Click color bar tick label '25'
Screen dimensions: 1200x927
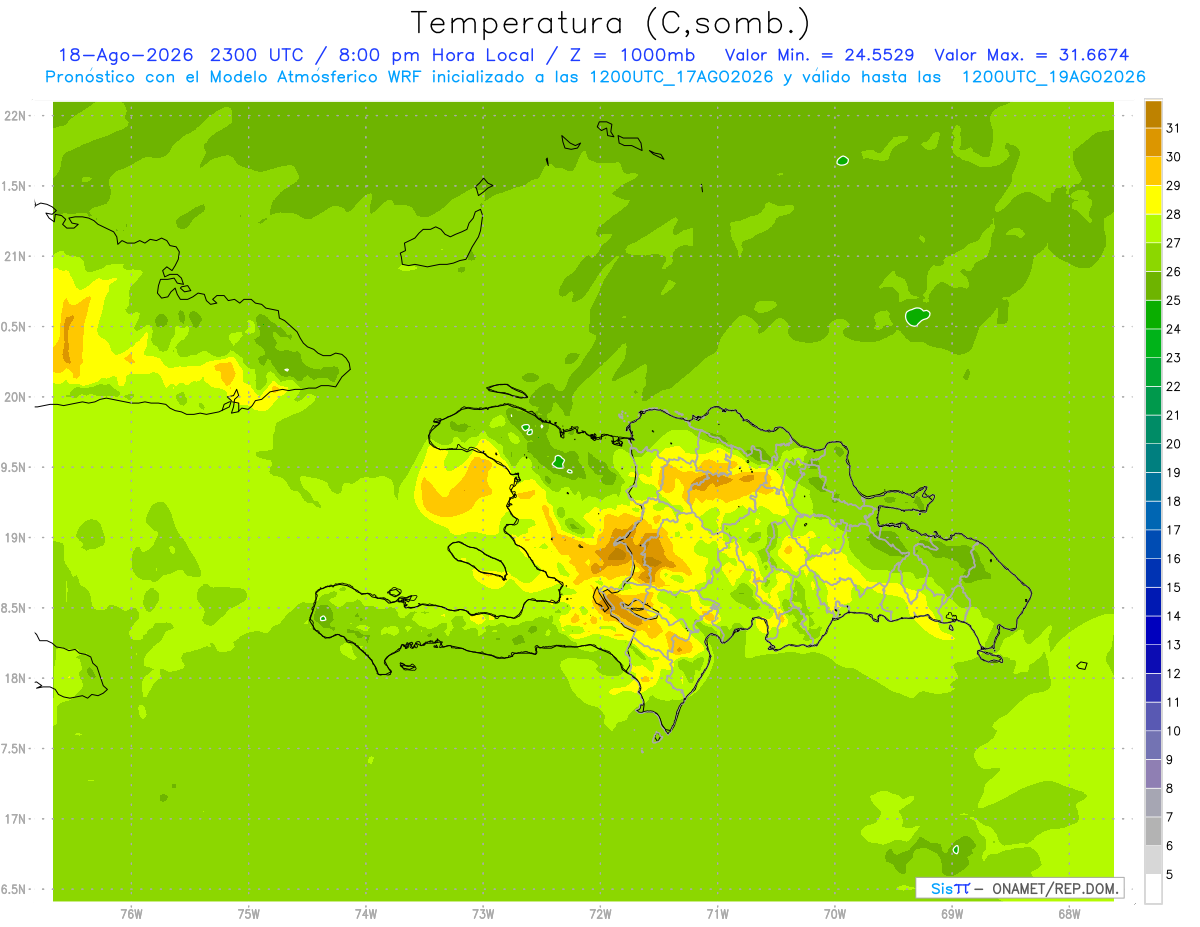click(1174, 300)
